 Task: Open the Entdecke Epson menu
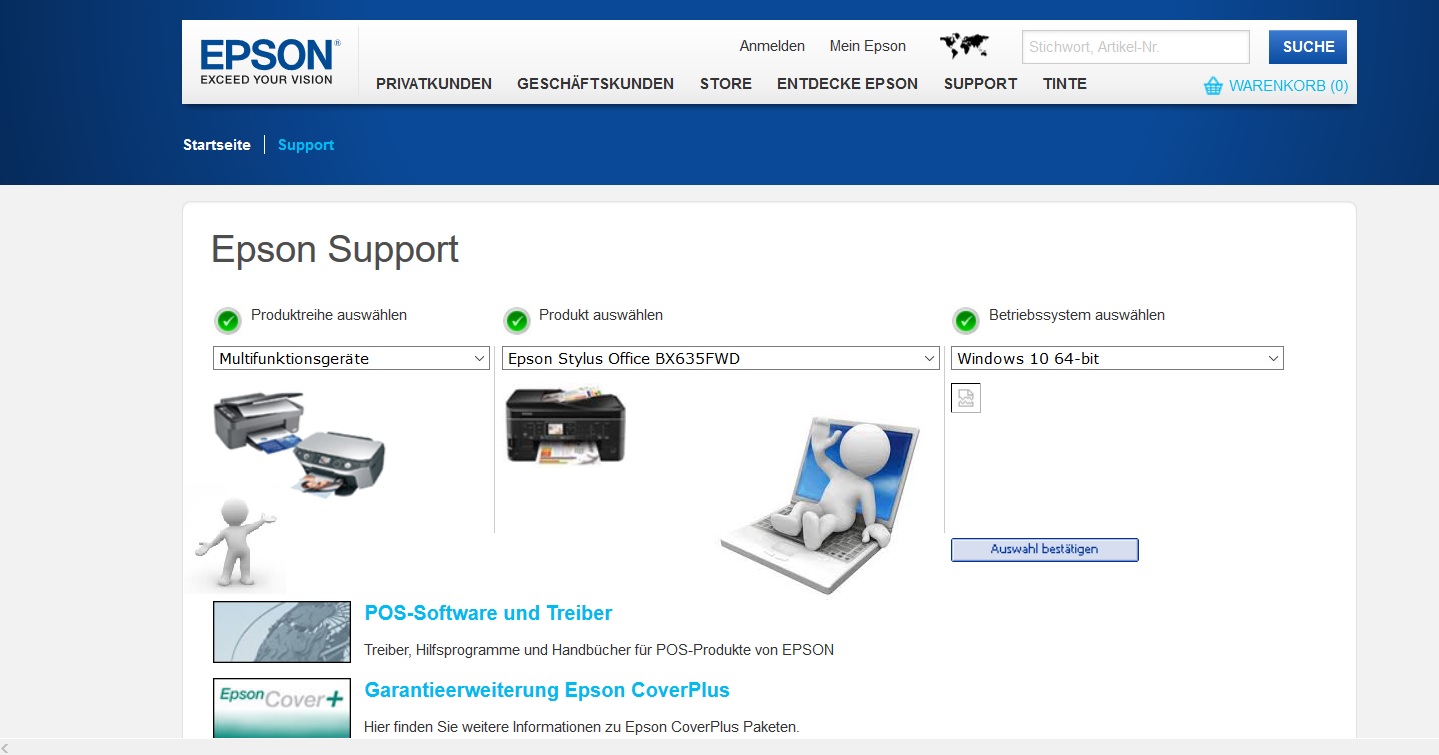tap(847, 84)
